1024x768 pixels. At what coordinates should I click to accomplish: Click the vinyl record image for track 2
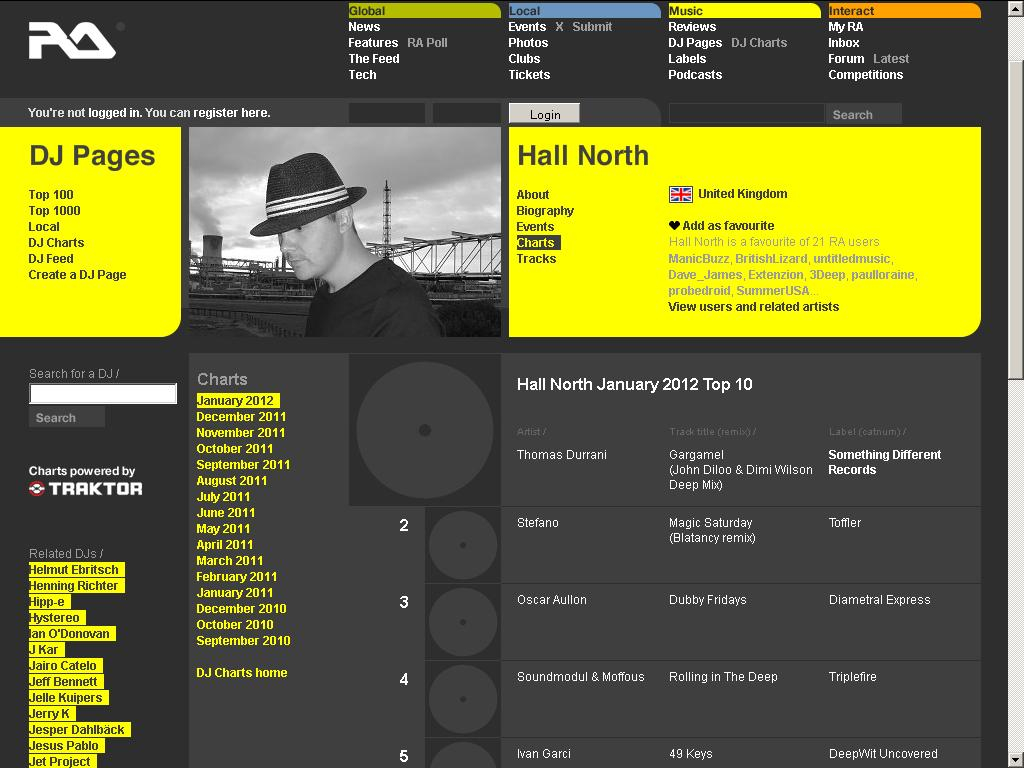click(462, 545)
